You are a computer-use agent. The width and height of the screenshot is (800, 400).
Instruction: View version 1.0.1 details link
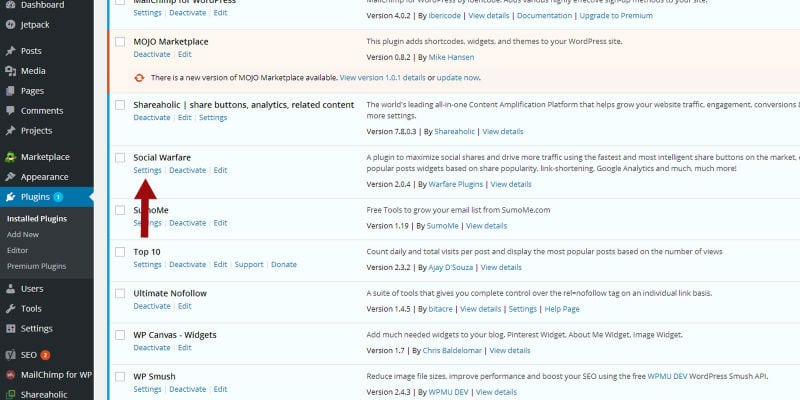tap(383, 78)
